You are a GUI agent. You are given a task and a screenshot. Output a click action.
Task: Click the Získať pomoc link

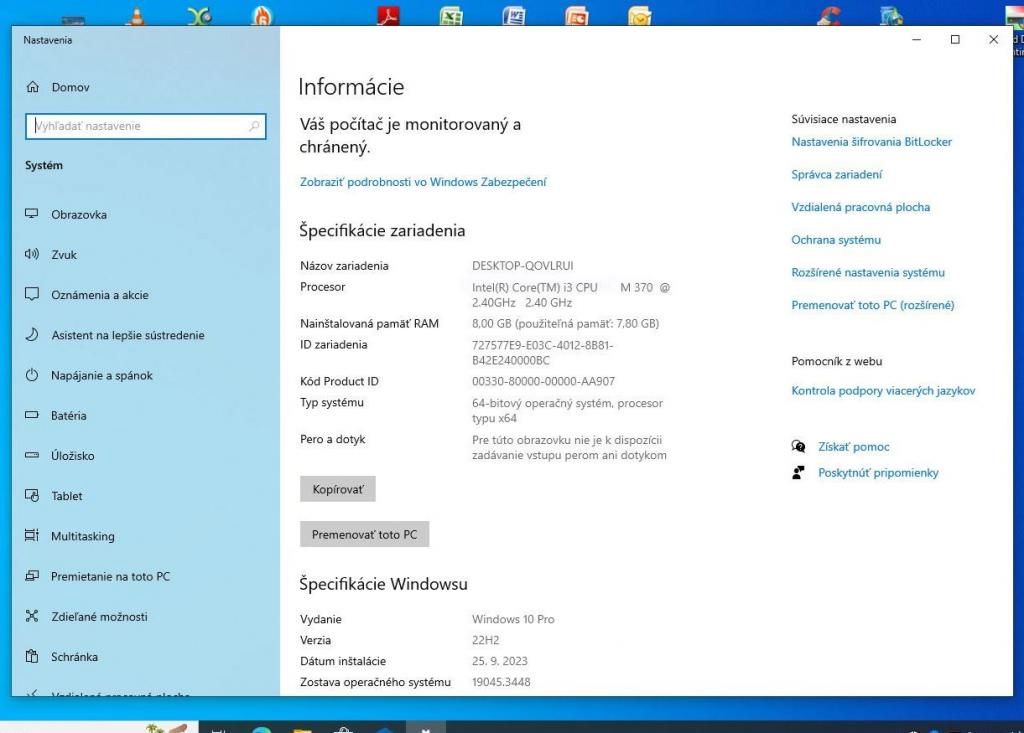click(x=853, y=447)
